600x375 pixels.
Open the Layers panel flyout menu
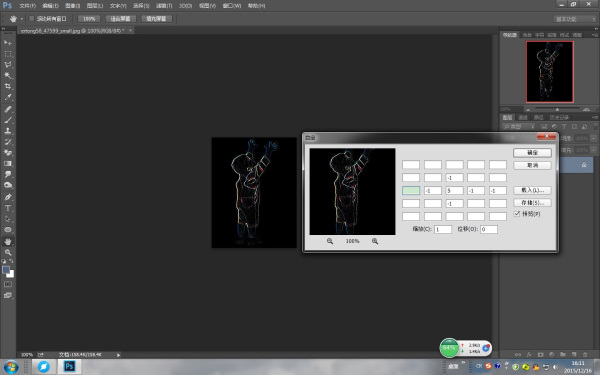[595, 117]
